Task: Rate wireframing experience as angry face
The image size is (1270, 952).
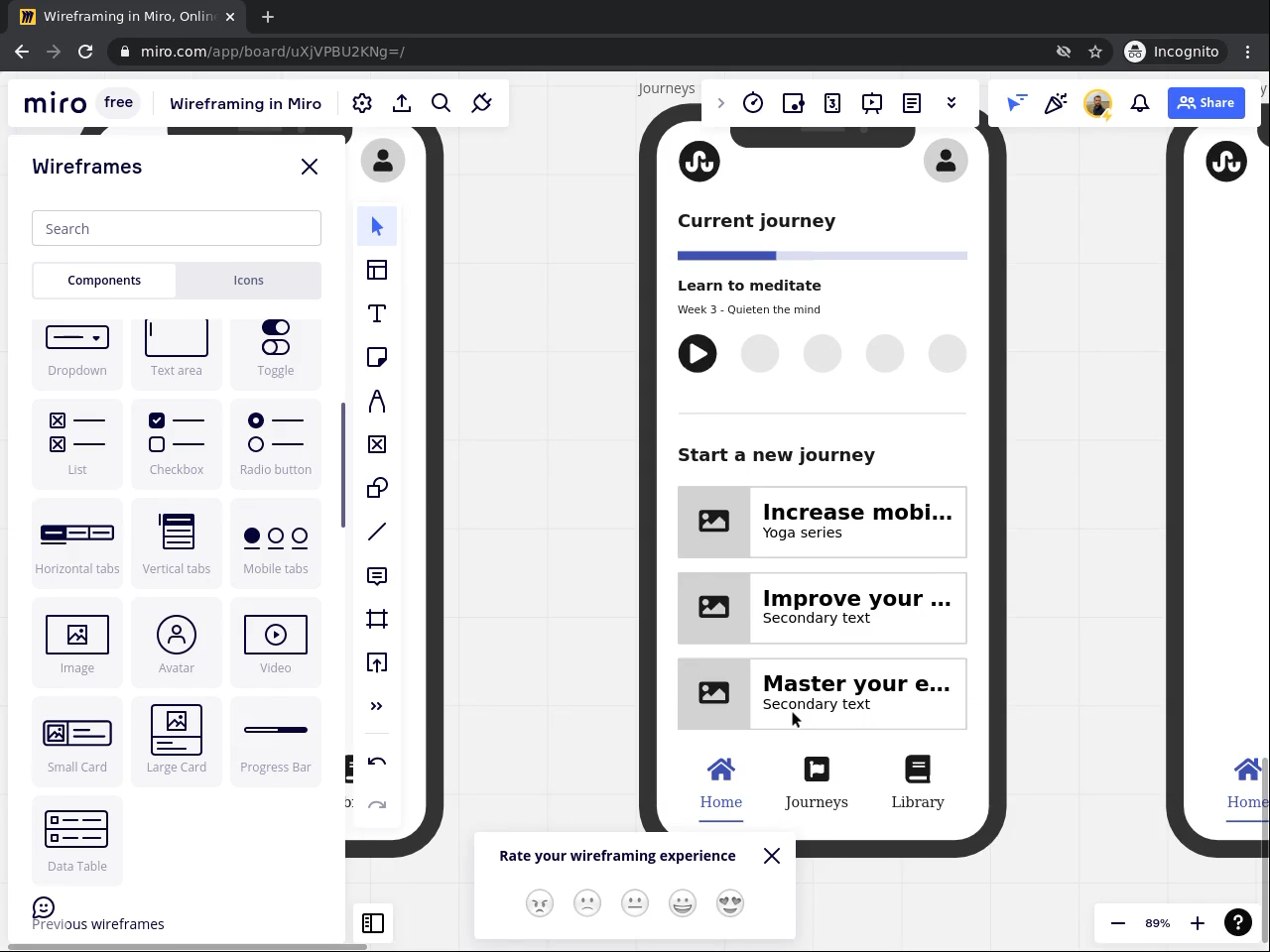Action: pos(540,903)
